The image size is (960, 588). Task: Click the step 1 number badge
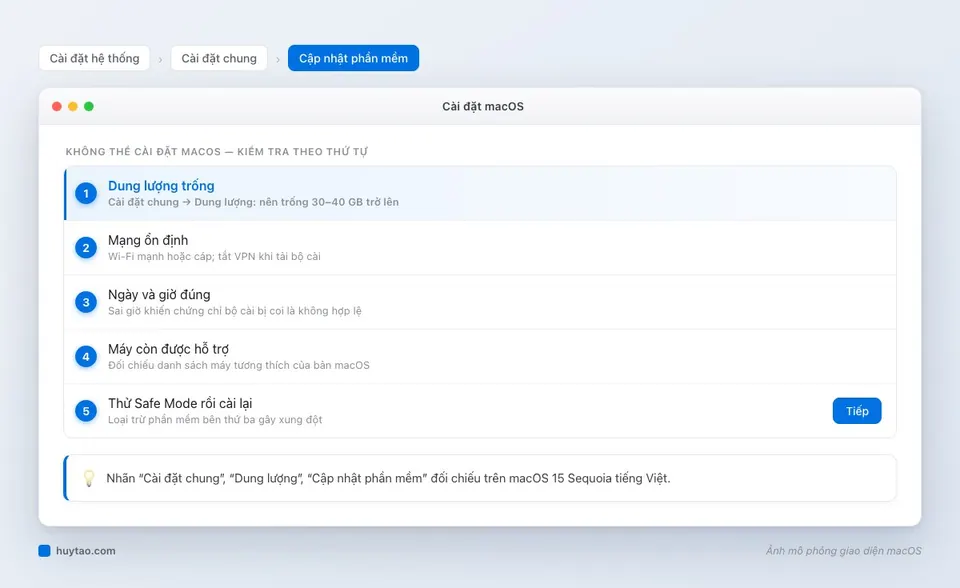(86, 194)
